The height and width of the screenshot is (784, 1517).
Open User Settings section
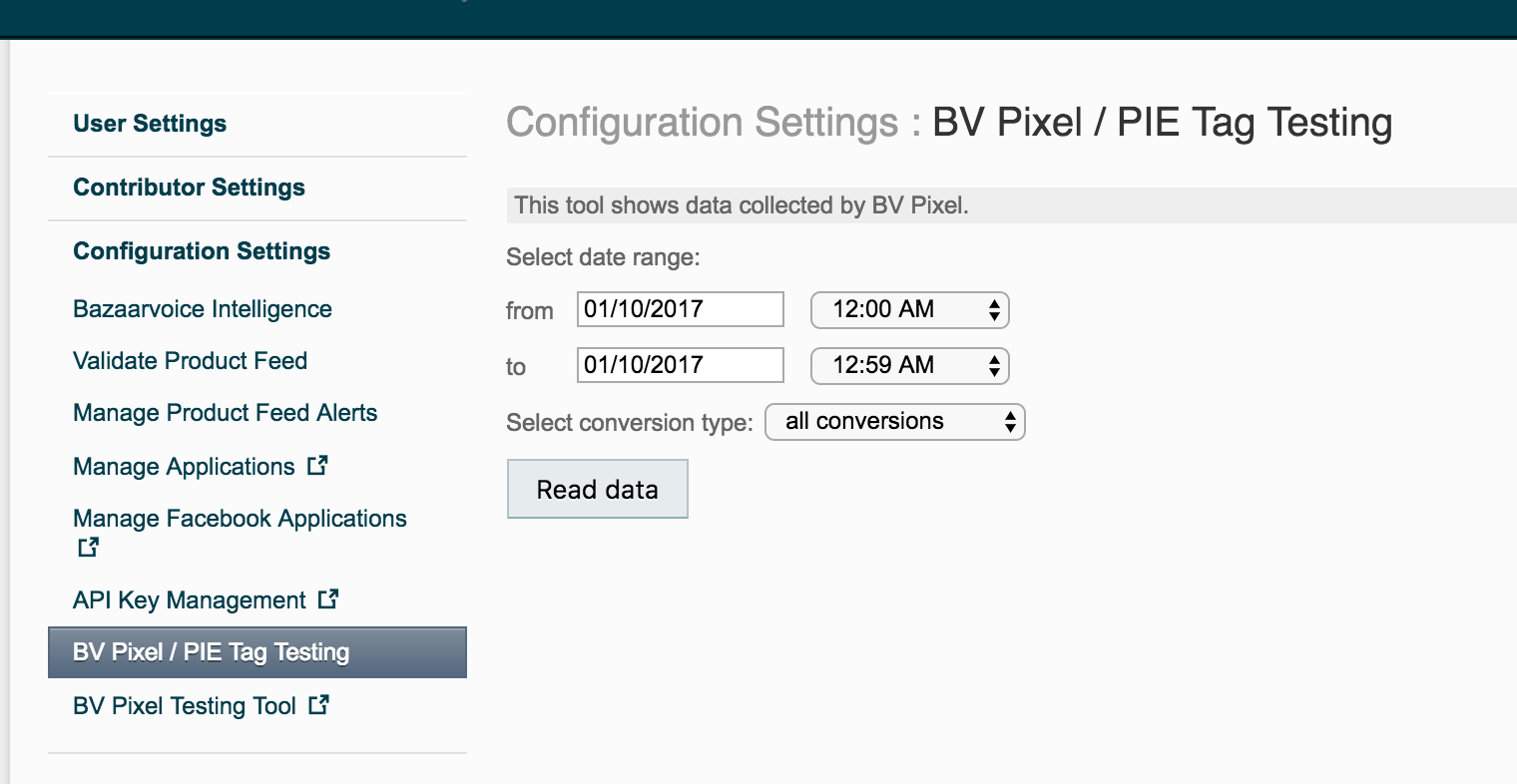click(x=150, y=124)
